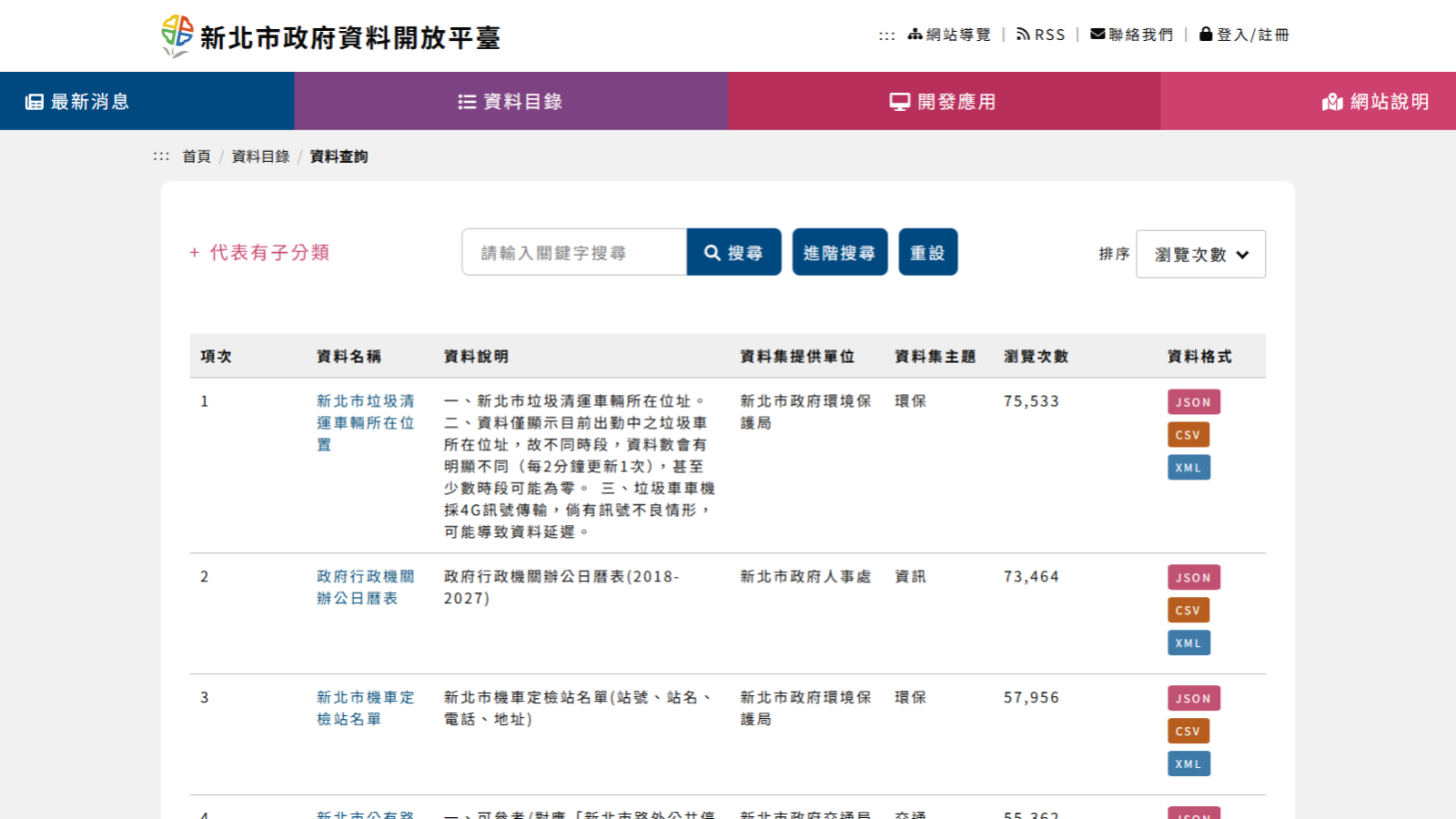Go to 資料目錄 in breadcrumb
Viewport: 1456px width, 819px height.
click(x=261, y=157)
